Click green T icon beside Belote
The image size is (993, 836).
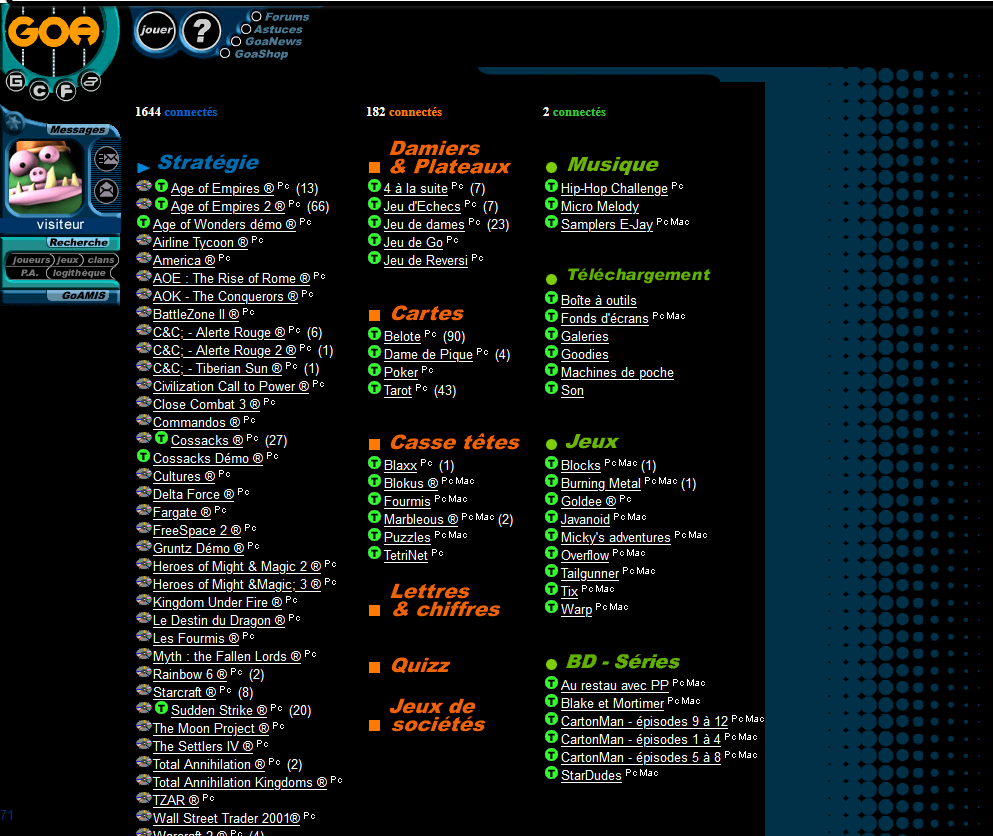374,334
